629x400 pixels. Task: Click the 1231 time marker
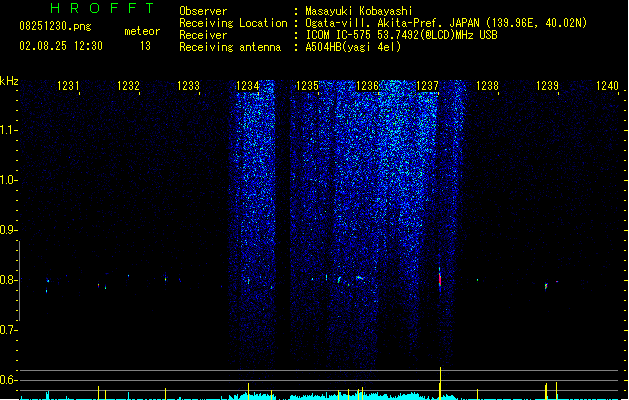click(68, 86)
